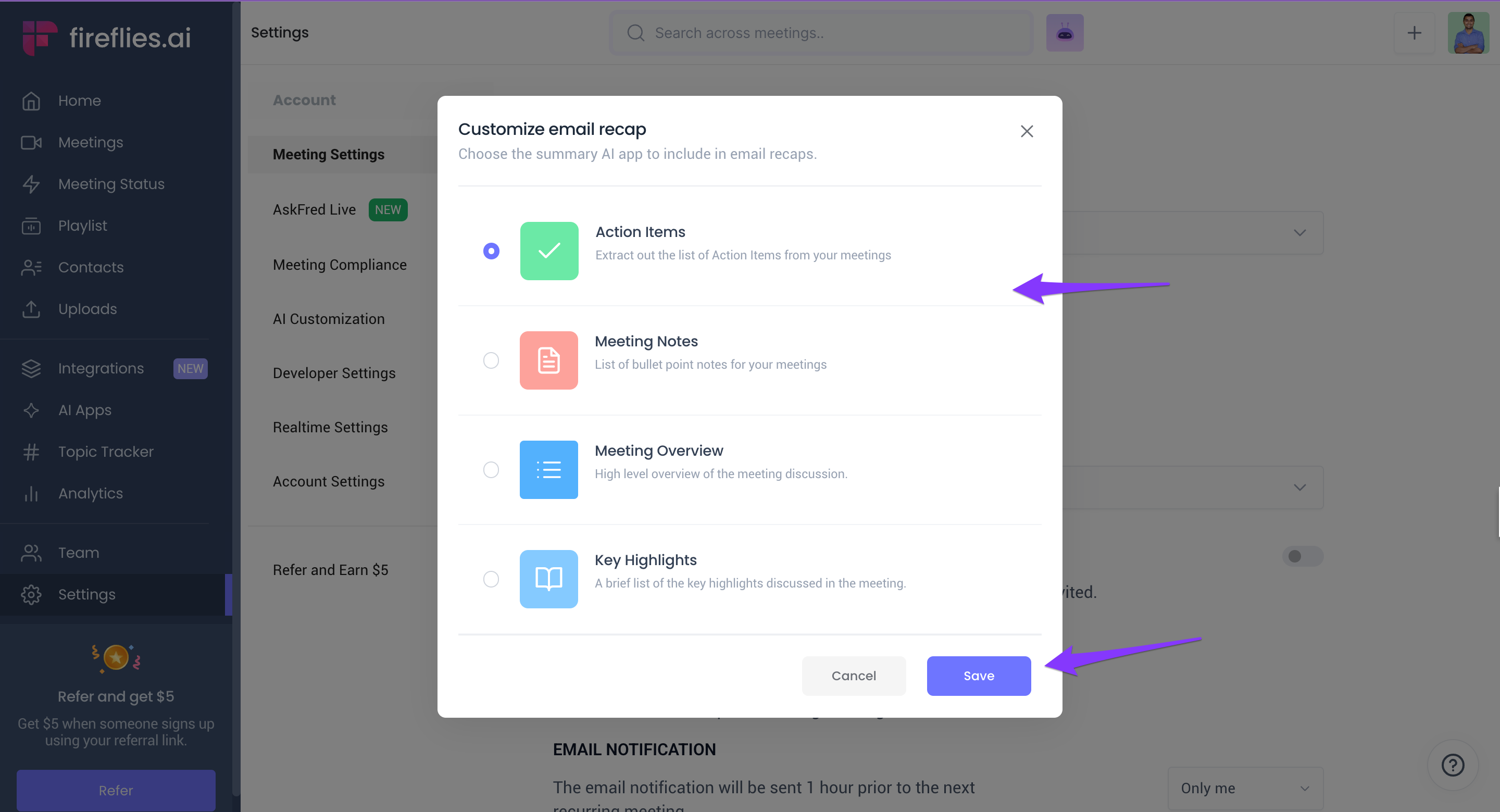
Task: Expand the lower dropdown chevron behind dialog
Action: [x=1299, y=487]
